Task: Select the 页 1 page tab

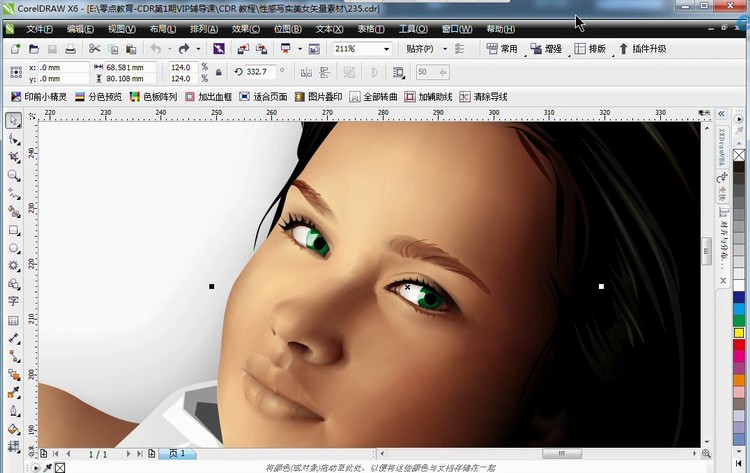Action: [177, 453]
